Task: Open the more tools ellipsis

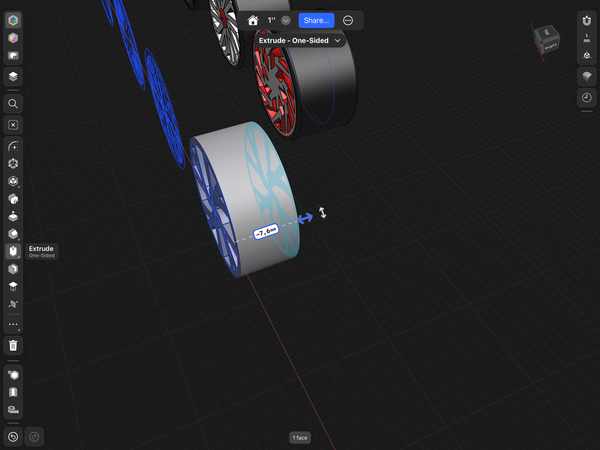Action: click(13, 324)
